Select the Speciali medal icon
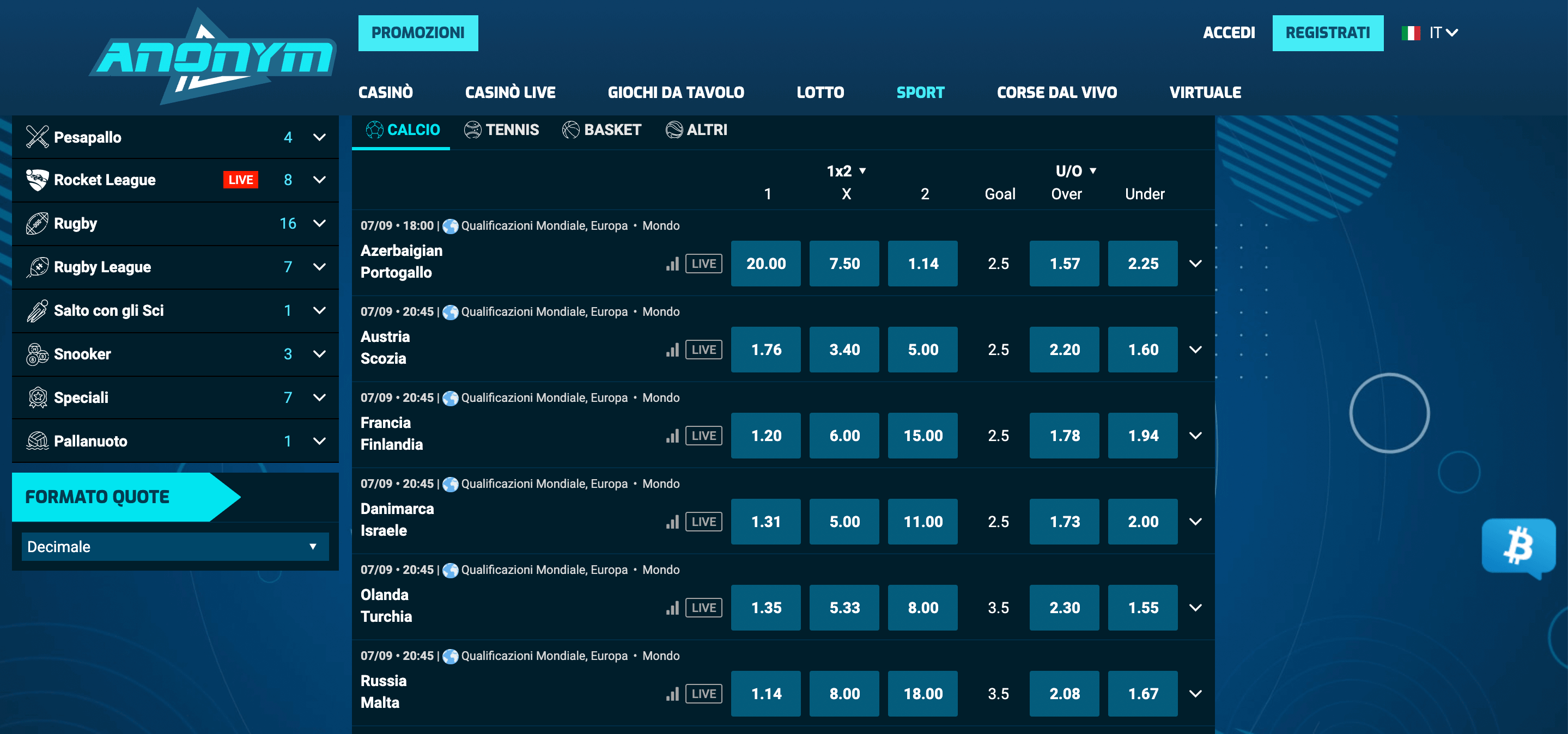The height and width of the screenshot is (734, 1568). coord(38,397)
